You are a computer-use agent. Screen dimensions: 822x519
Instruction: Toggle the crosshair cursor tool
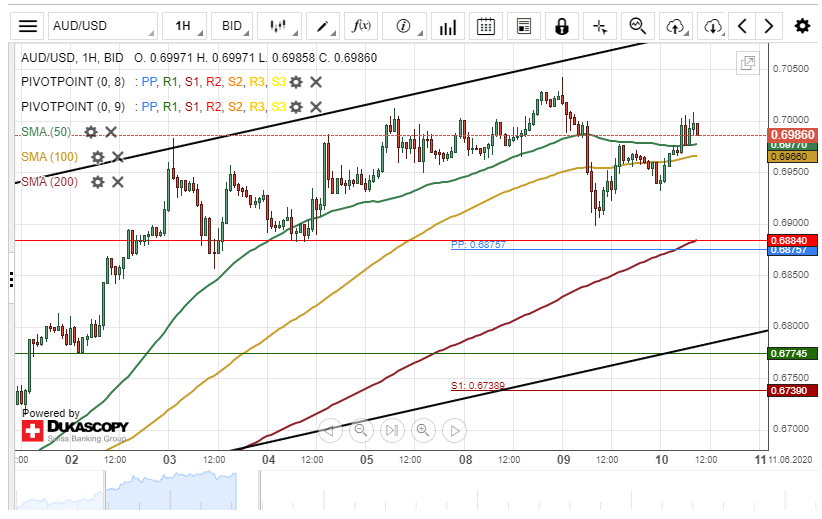coord(599,26)
